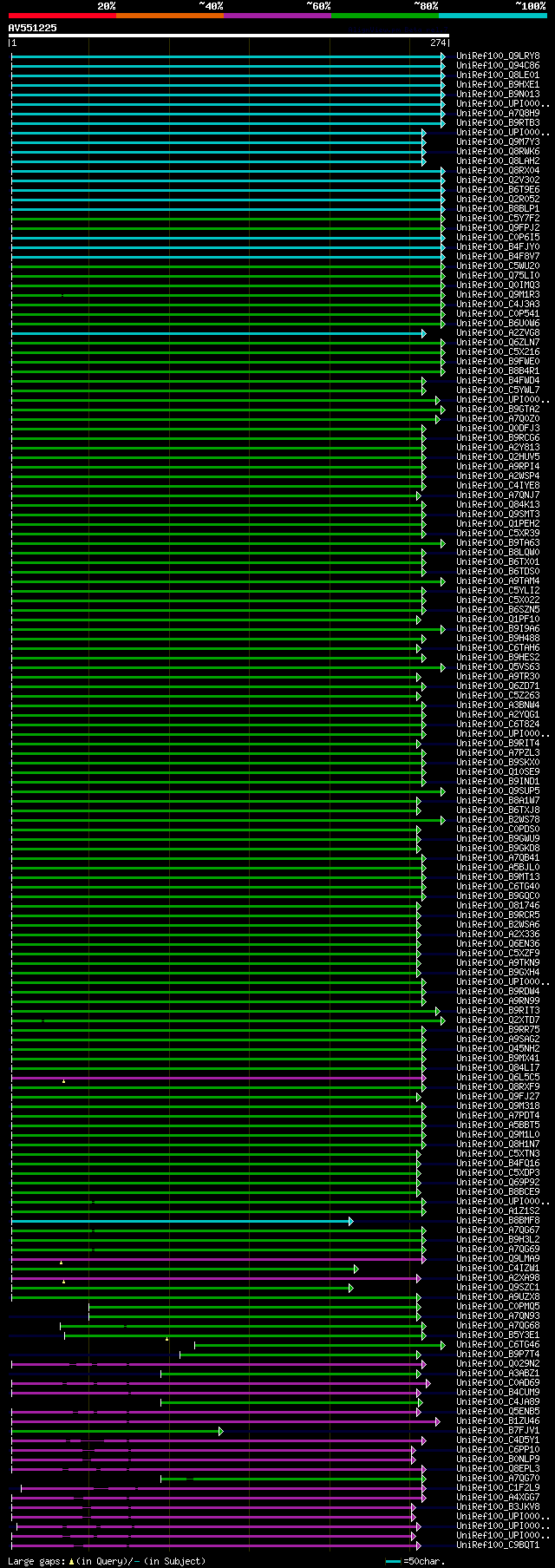
Task: Click the Large gaps legend text
Action: [x=107, y=1561]
